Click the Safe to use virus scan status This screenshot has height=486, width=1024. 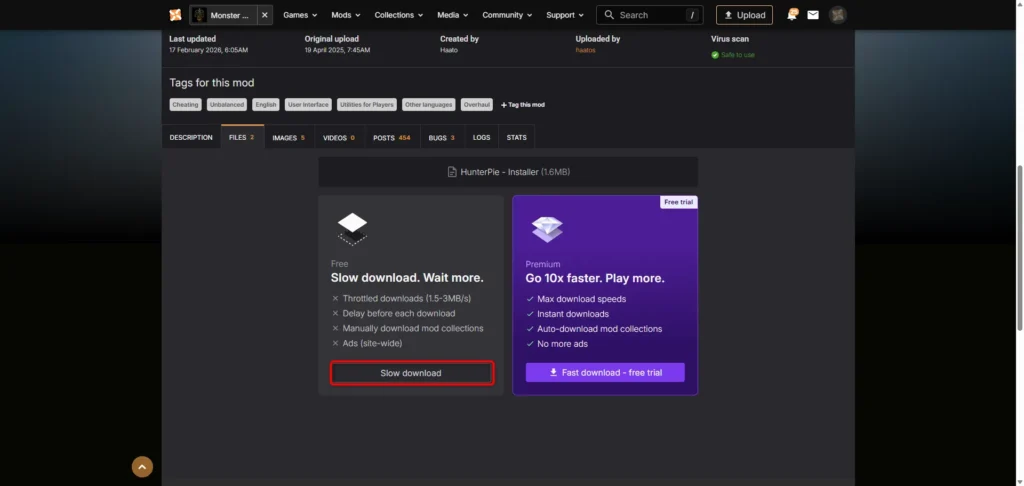[x=733, y=55]
